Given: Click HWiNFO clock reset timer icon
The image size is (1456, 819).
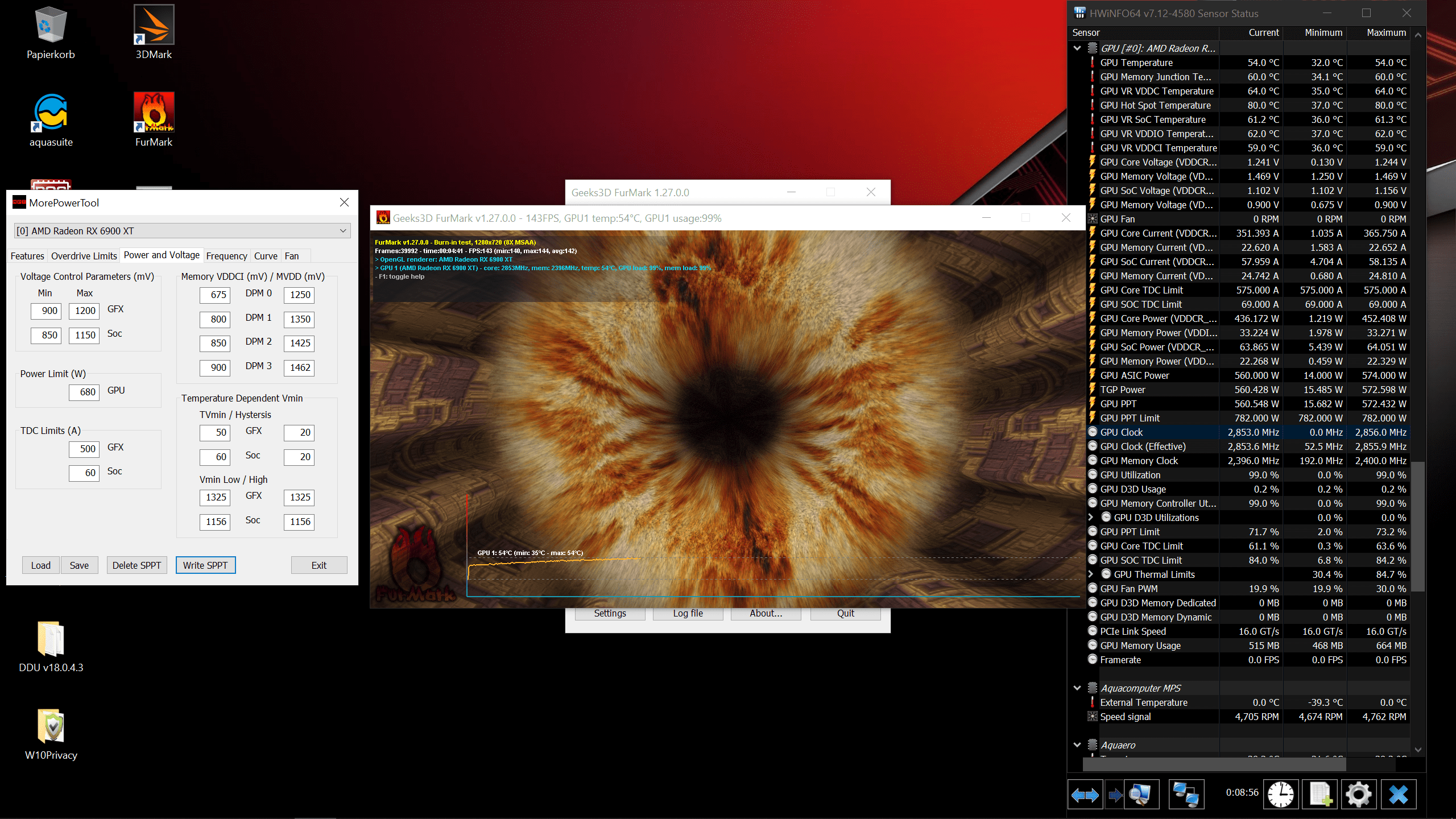Looking at the screenshot, I should [x=1281, y=795].
